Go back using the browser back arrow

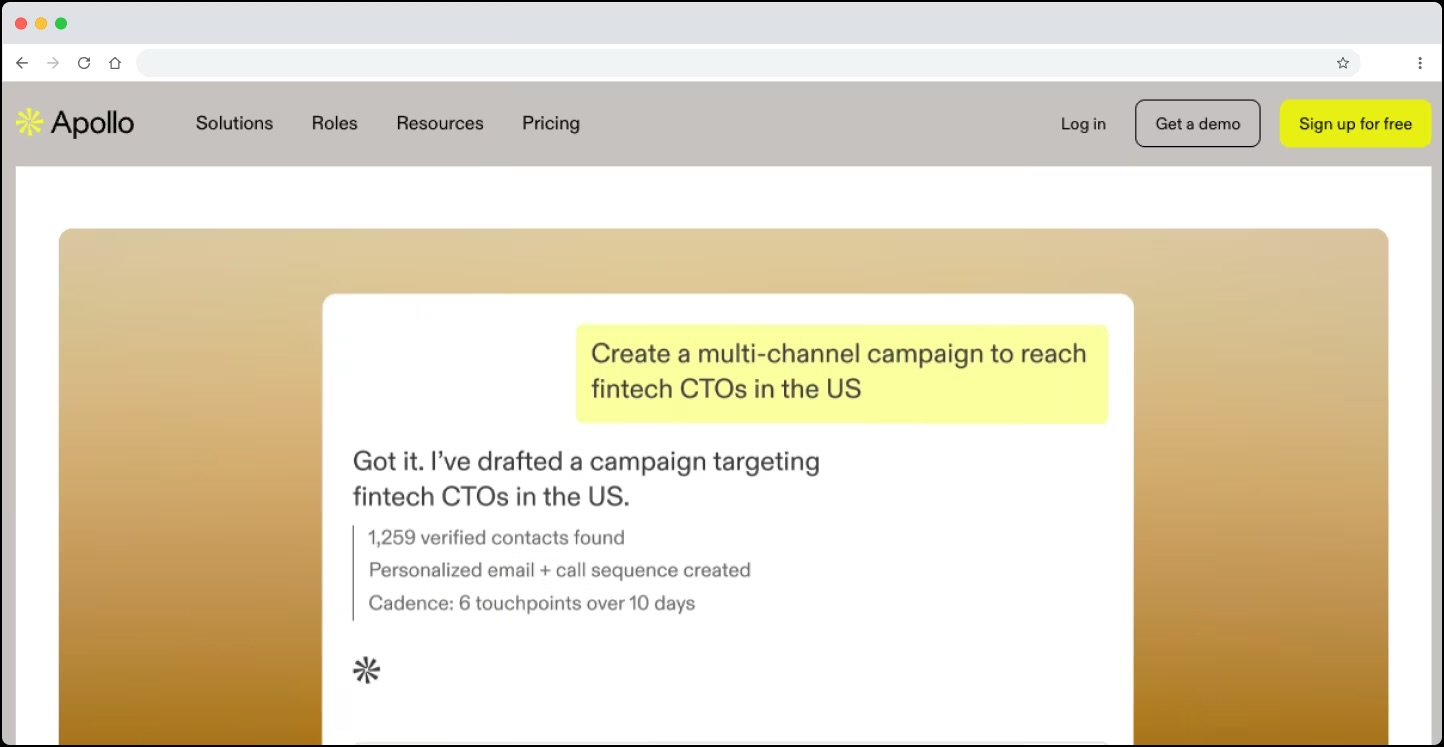coord(22,63)
